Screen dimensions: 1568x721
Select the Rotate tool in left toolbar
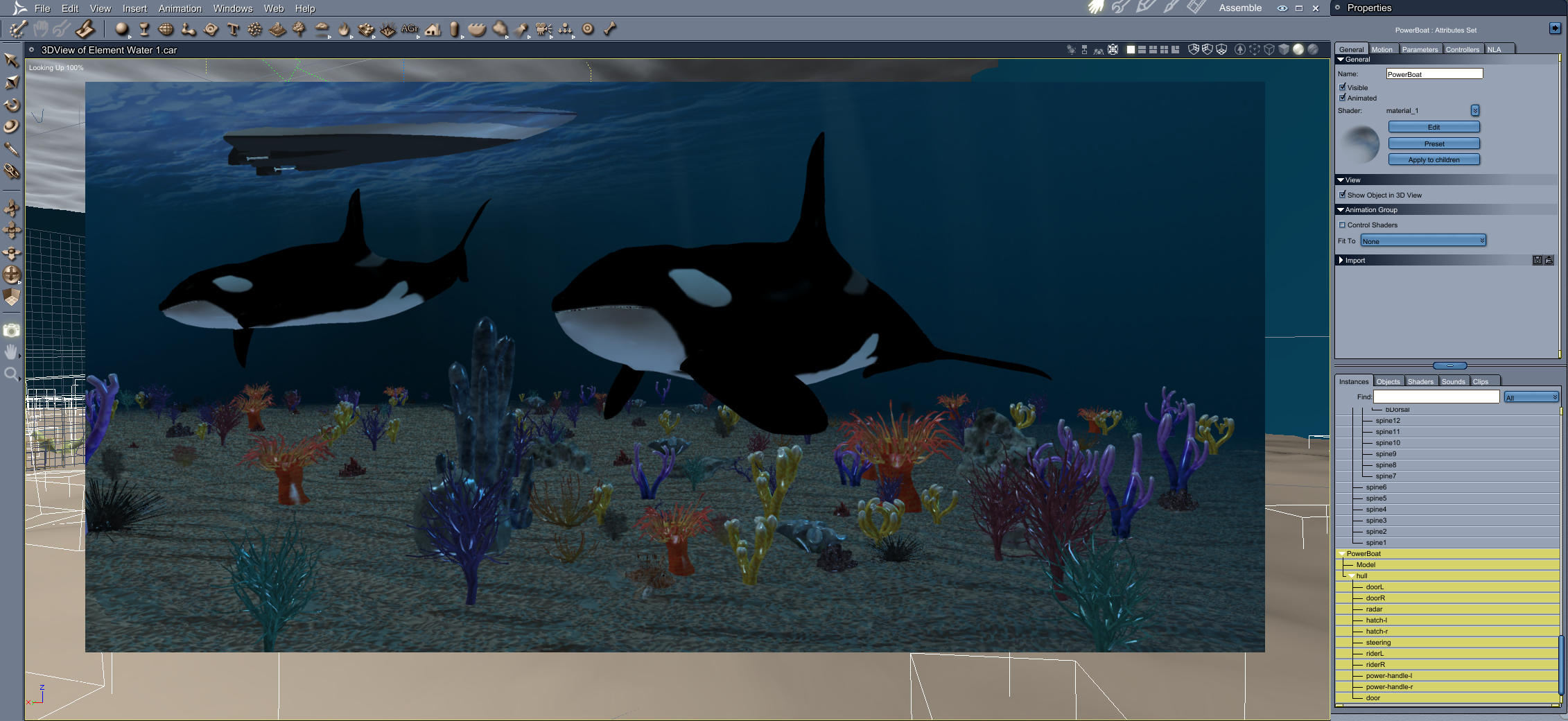coord(11,105)
